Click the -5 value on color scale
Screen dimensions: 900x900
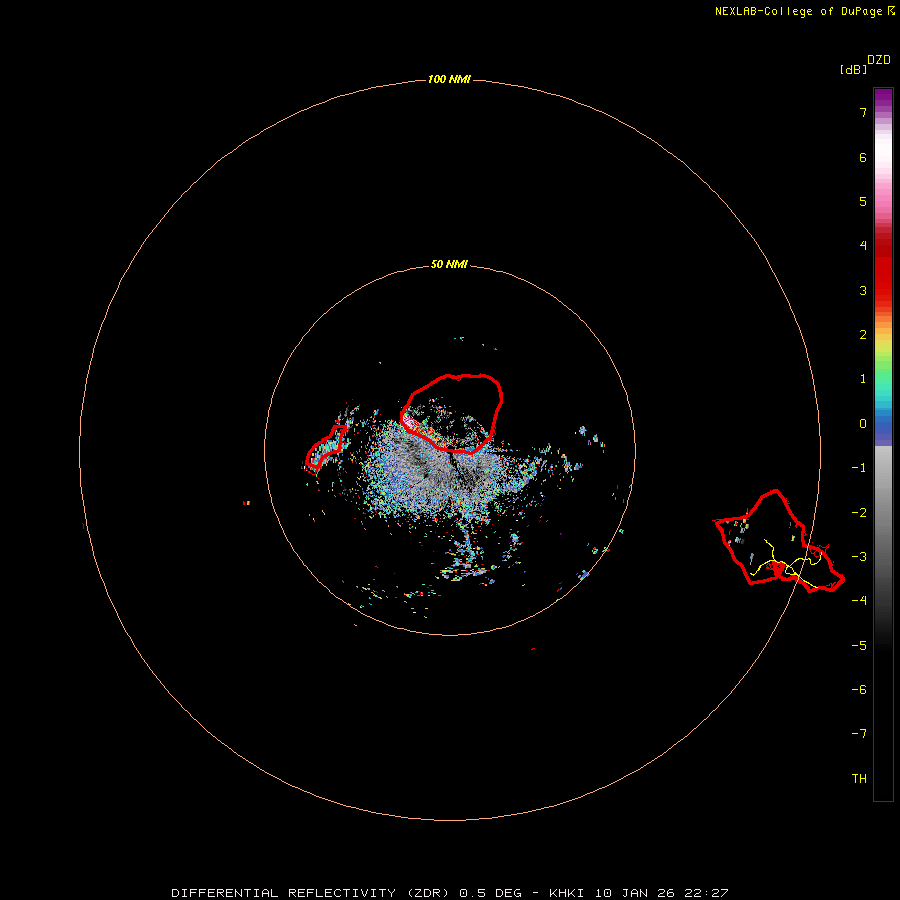tap(859, 645)
